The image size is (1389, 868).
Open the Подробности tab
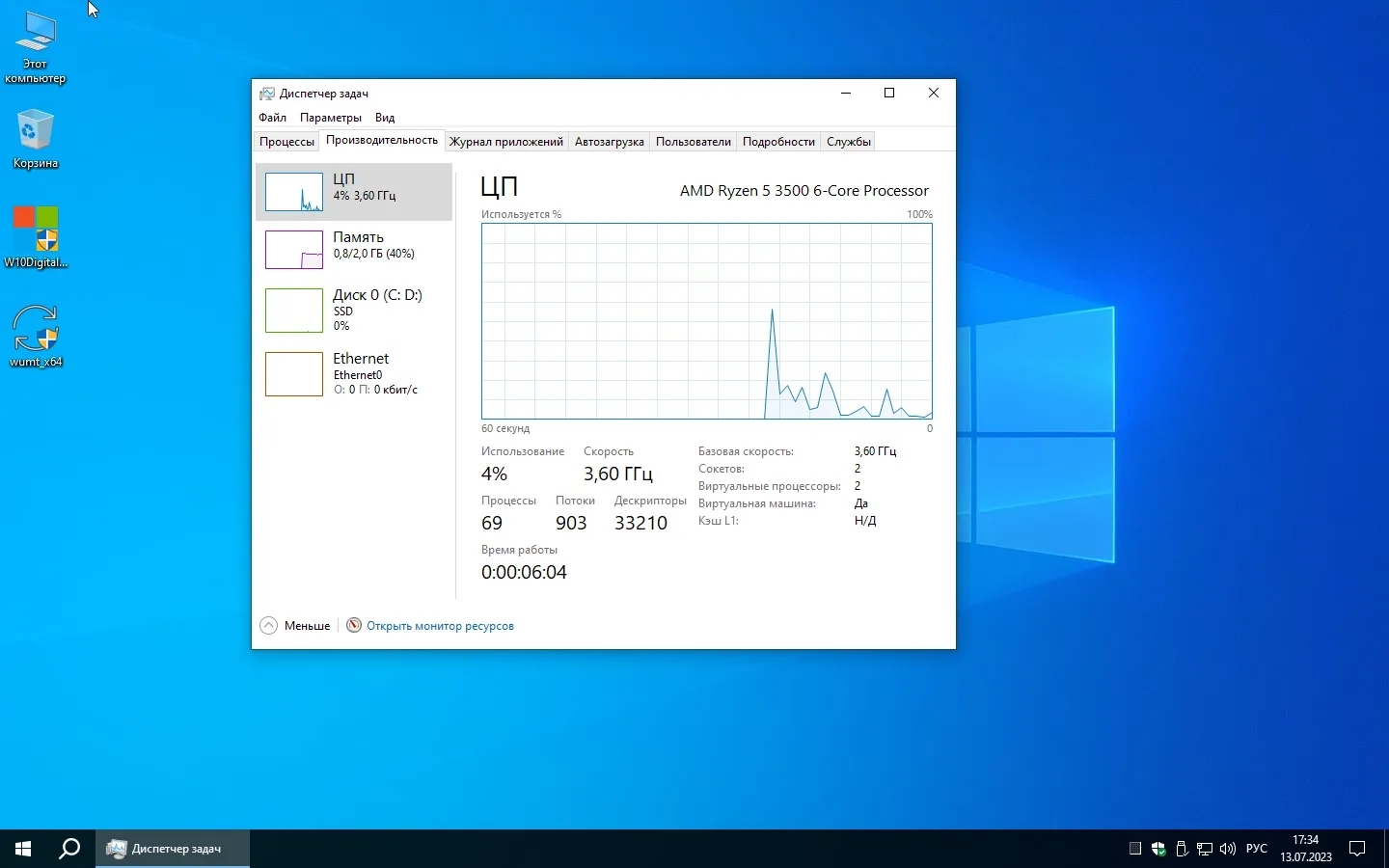tap(778, 142)
